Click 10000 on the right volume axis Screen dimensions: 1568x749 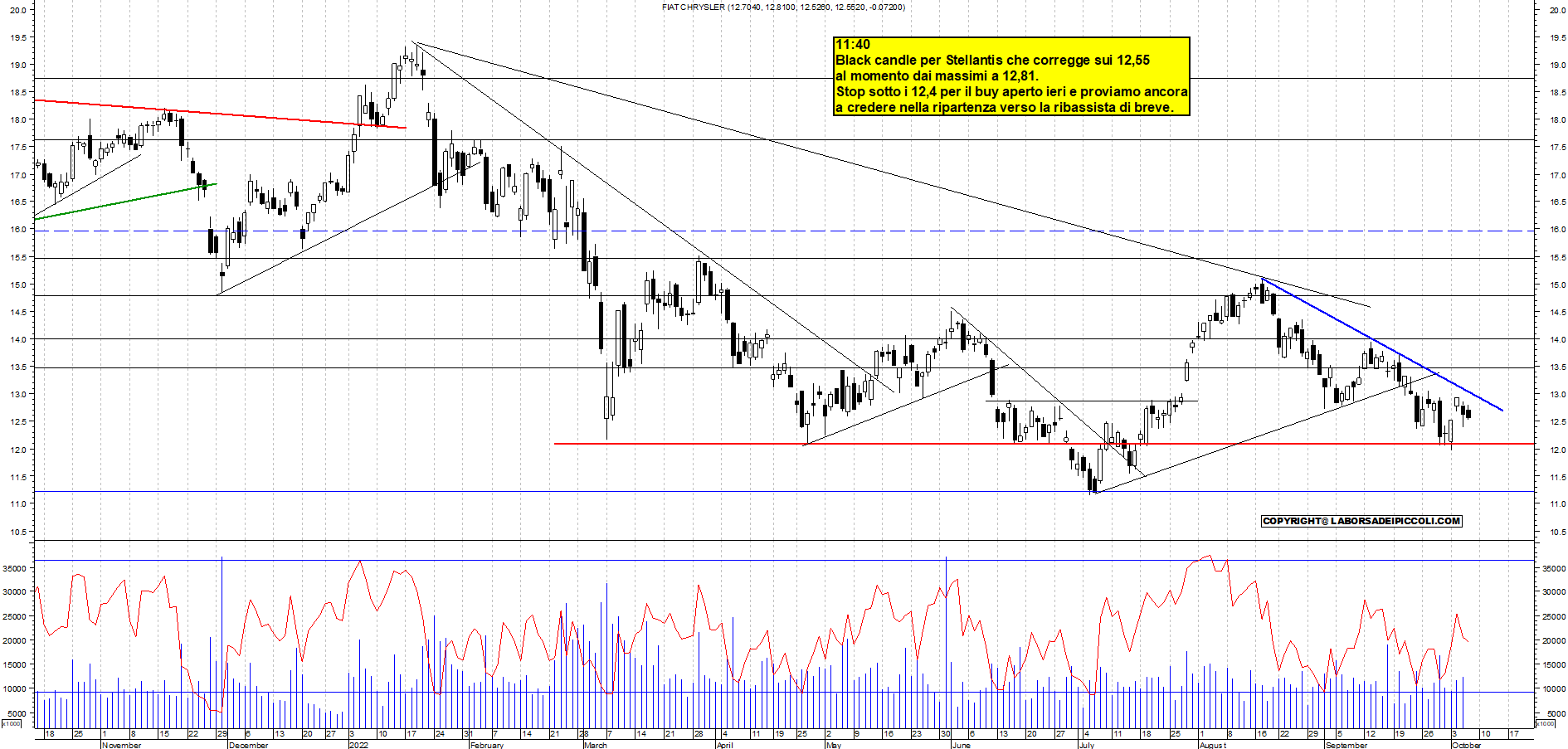click(1552, 689)
